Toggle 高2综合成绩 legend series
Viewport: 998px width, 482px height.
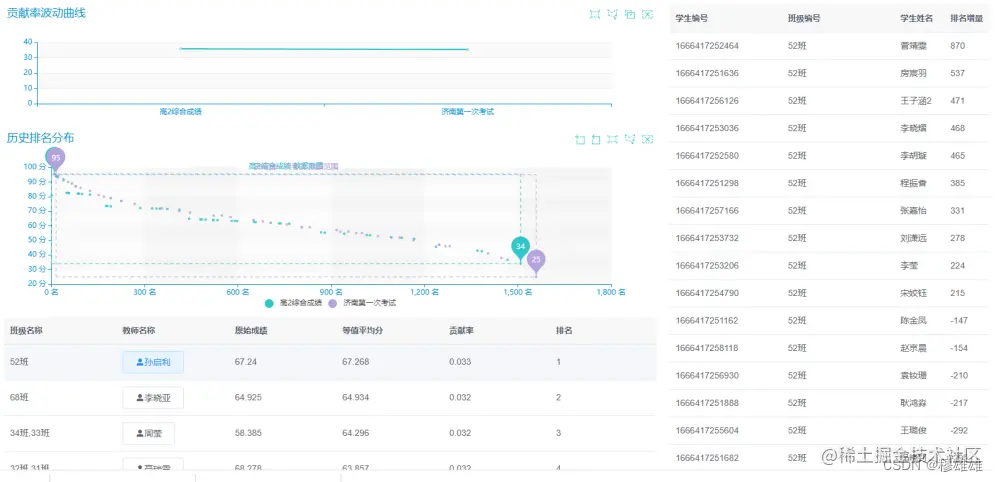click(292, 304)
